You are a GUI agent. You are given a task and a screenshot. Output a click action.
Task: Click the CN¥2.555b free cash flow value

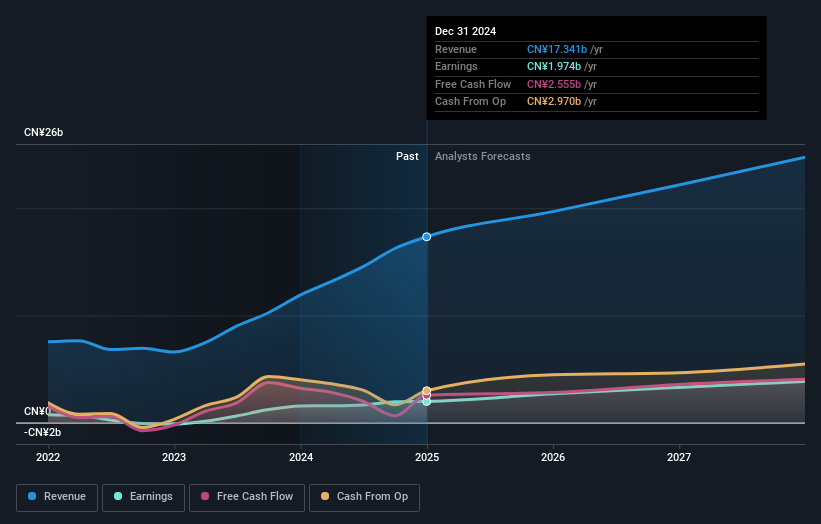pyautogui.click(x=553, y=84)
